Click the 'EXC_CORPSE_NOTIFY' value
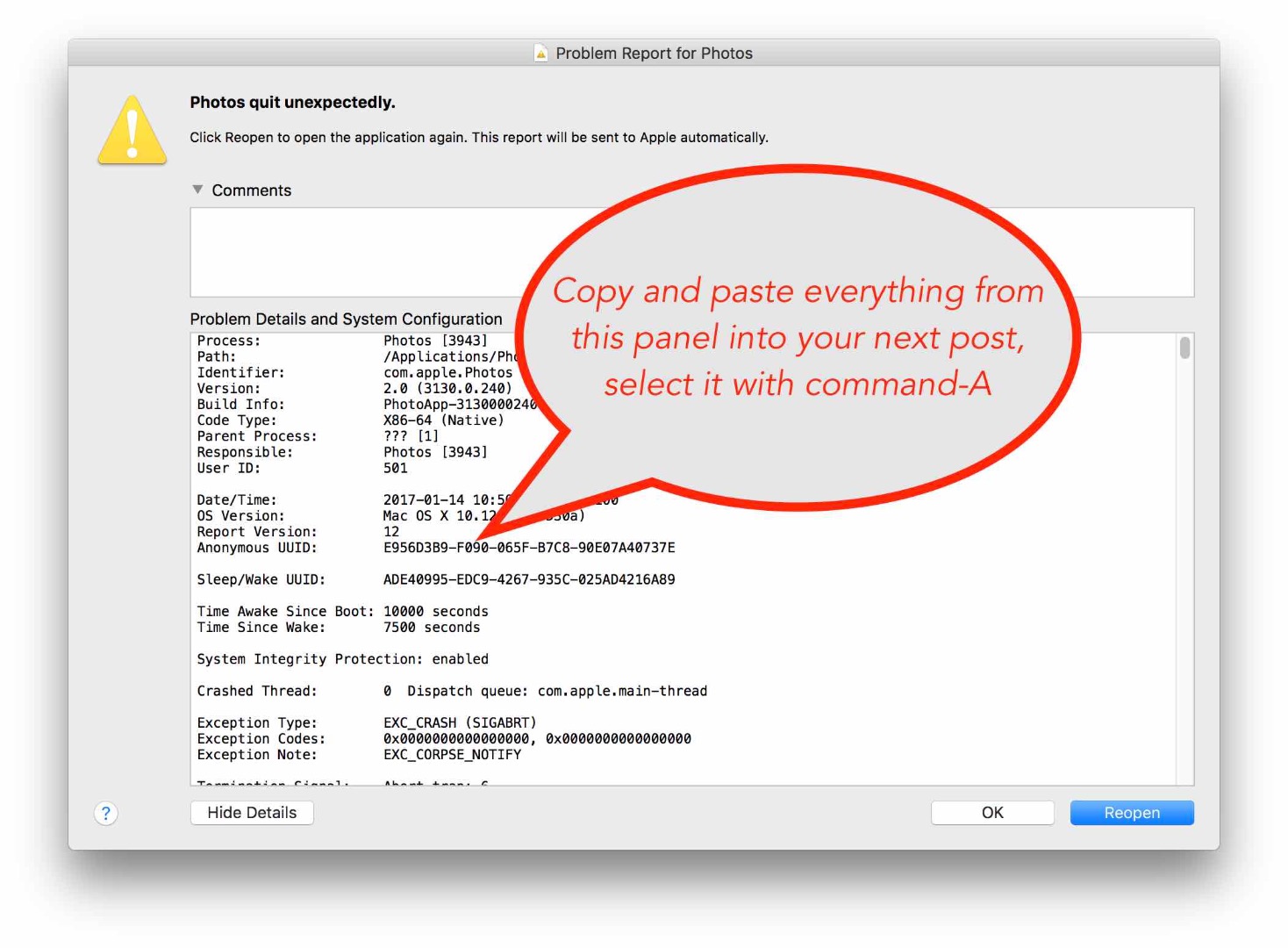1288x948 pixels. [452, 755]
